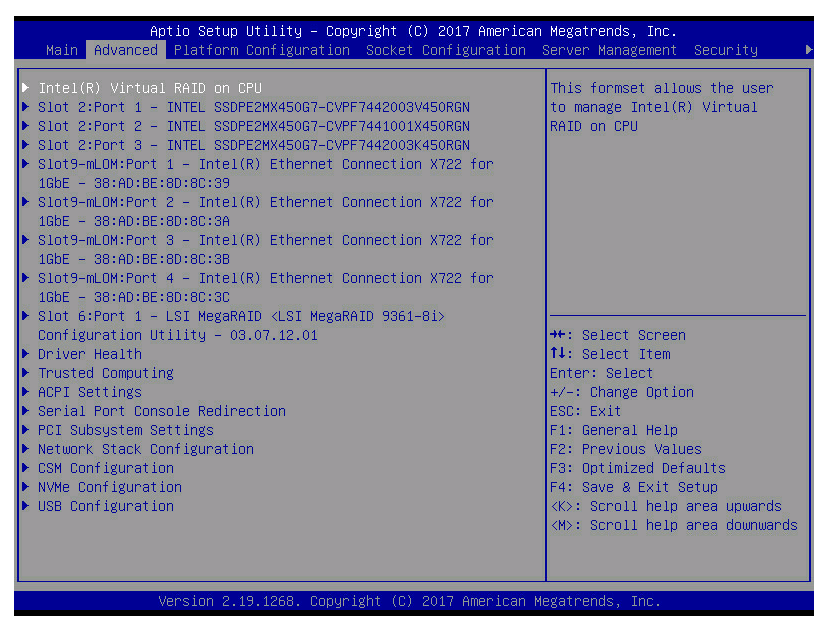
Task: Expand arrow beside Driver Health
Action: coord(26,354)
